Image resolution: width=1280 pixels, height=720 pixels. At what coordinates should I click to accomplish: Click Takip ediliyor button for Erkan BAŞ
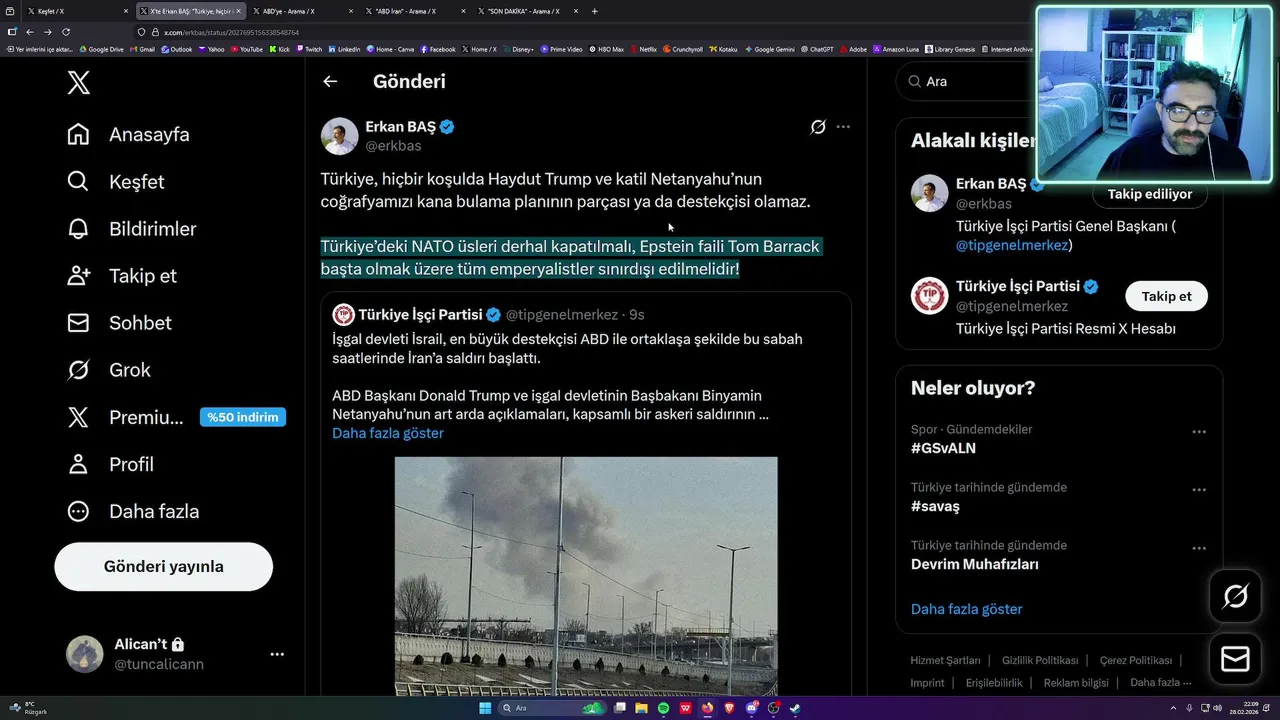pyautogui.click(x=1149, y=194)
